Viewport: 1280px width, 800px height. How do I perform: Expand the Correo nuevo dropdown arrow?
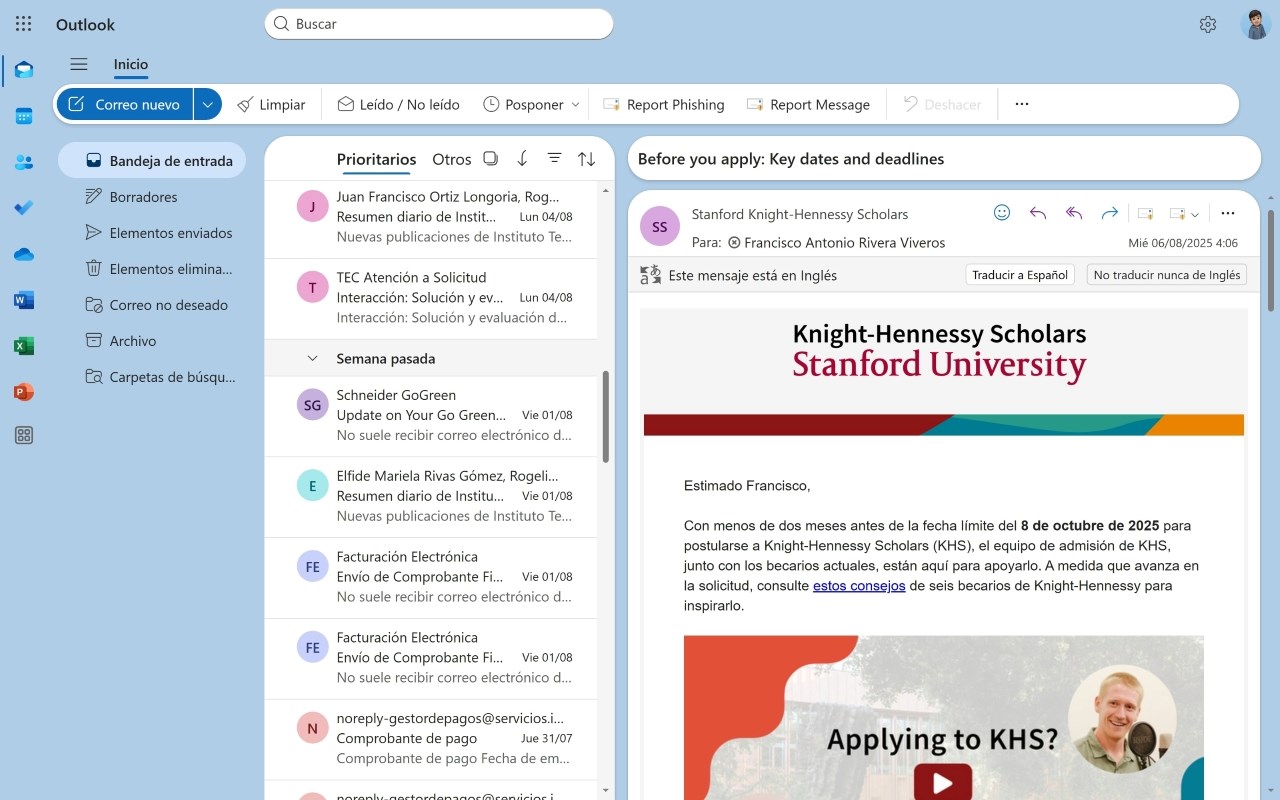[x=208, y=104]
